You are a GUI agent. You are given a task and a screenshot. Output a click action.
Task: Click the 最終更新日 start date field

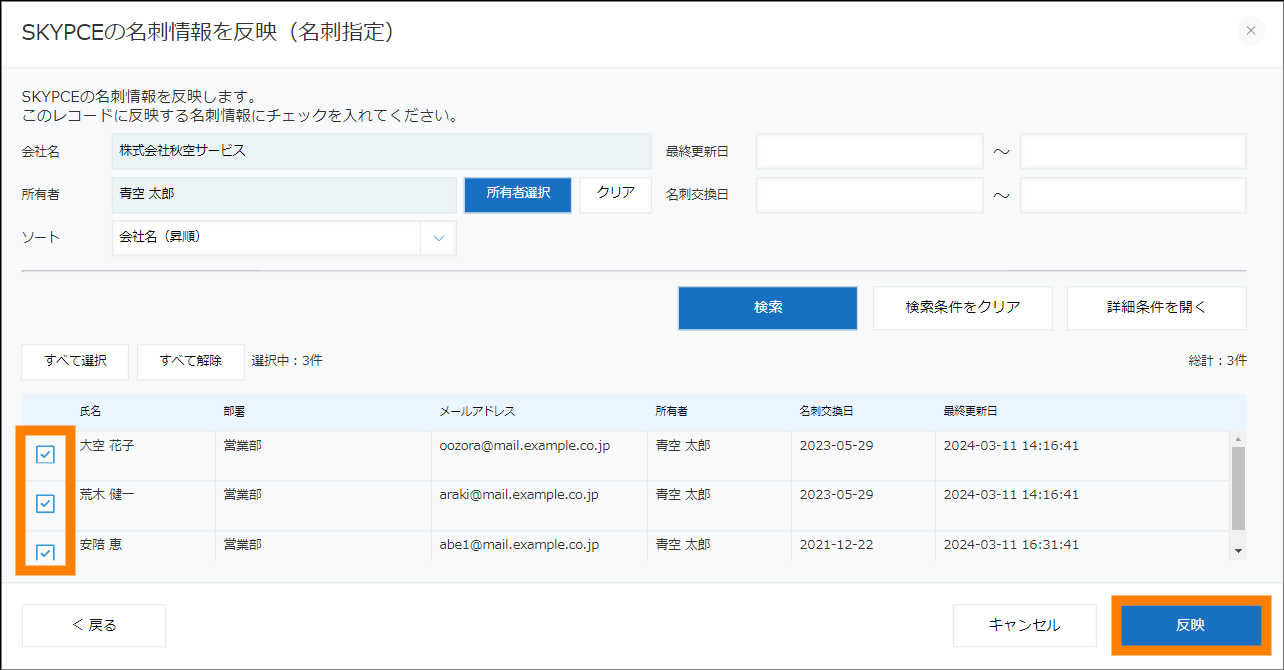[870, 151]
